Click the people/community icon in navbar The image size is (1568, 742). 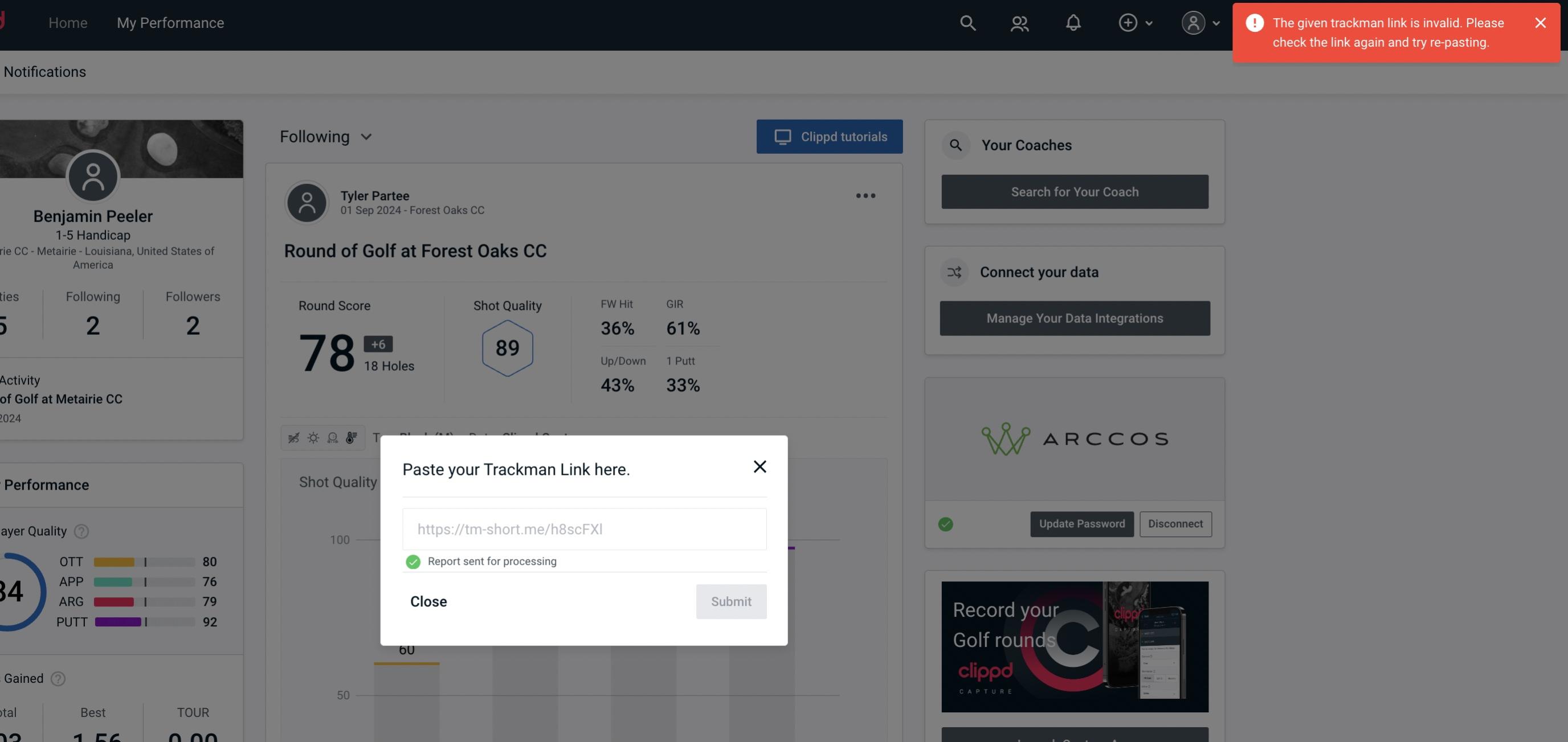pos(1019,22)
